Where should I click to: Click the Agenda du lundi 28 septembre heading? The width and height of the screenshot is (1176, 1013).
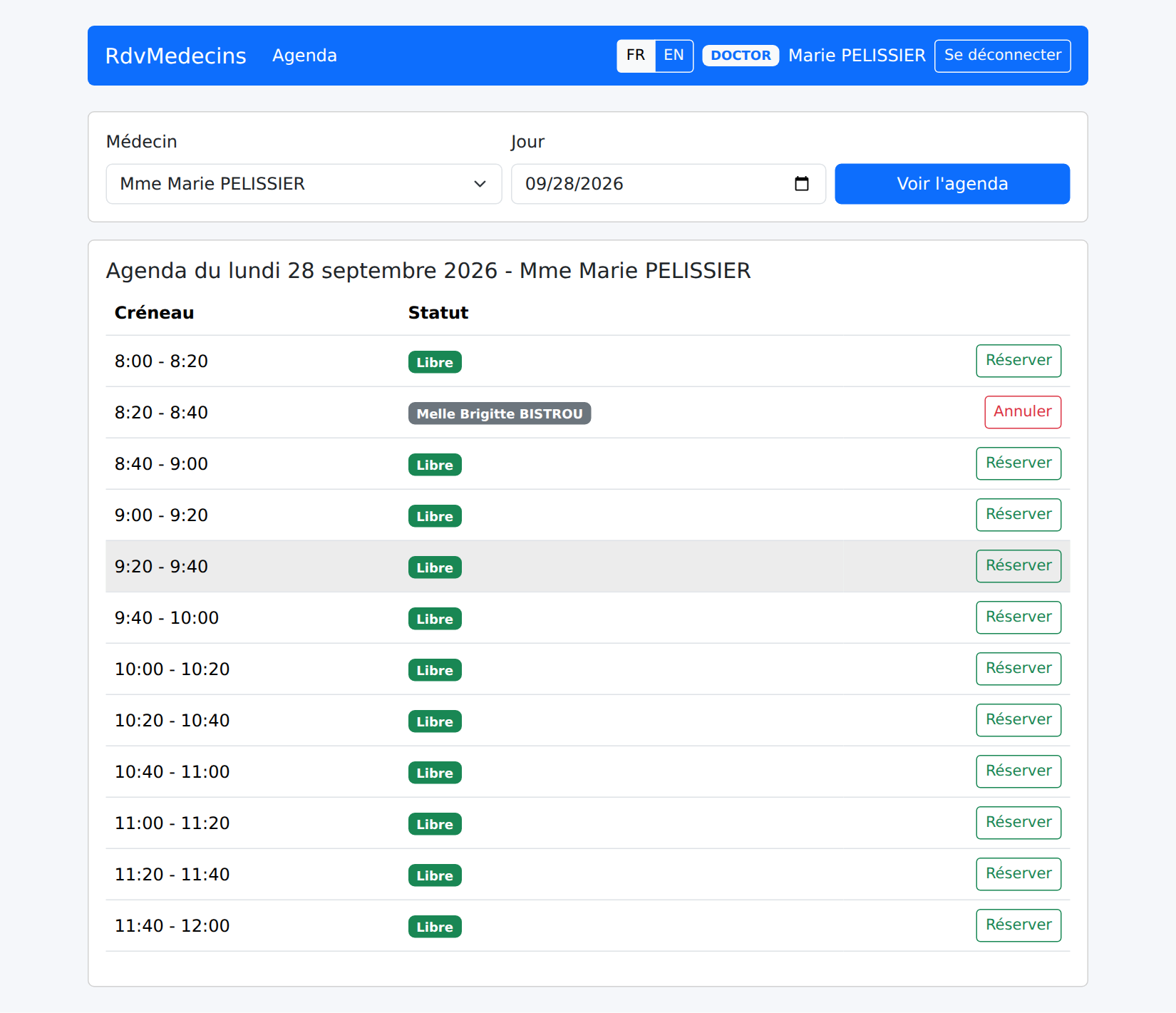pos(428,271)
